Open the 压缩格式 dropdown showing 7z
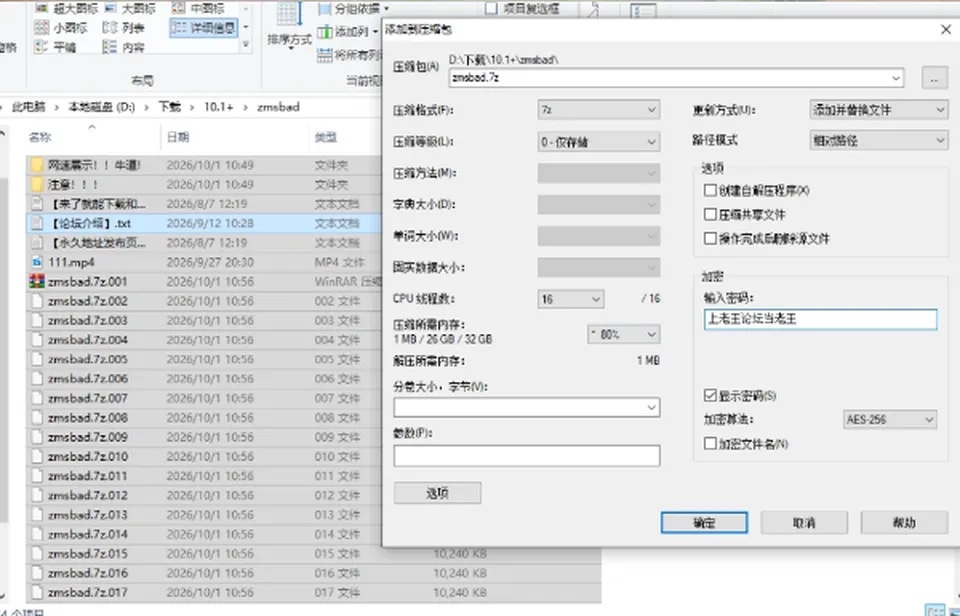Screen dimensions: 960x616 coord(599,110)
